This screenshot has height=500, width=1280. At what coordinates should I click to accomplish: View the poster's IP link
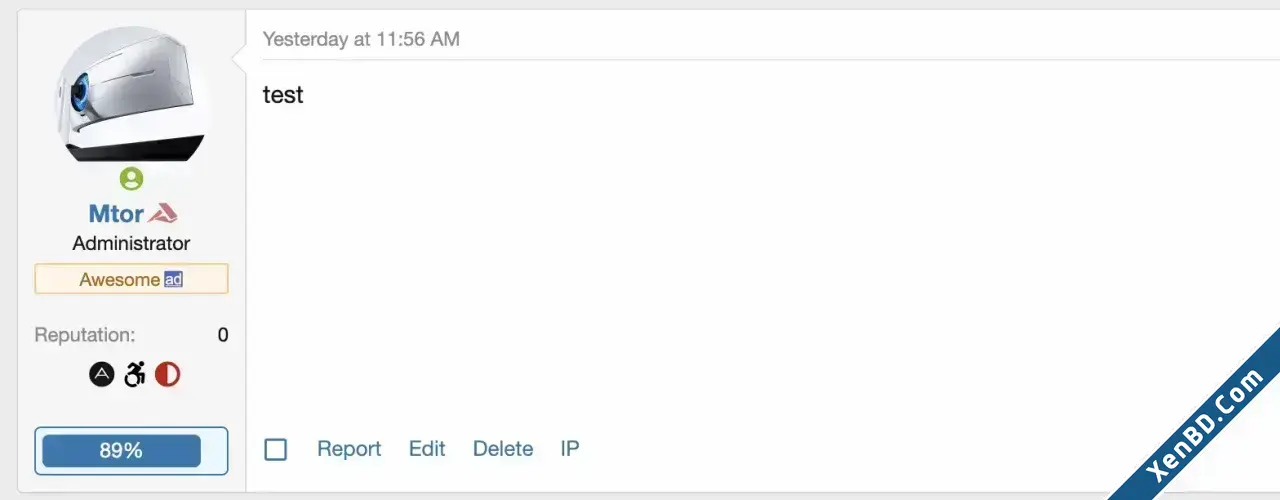[x=570, y=449]
